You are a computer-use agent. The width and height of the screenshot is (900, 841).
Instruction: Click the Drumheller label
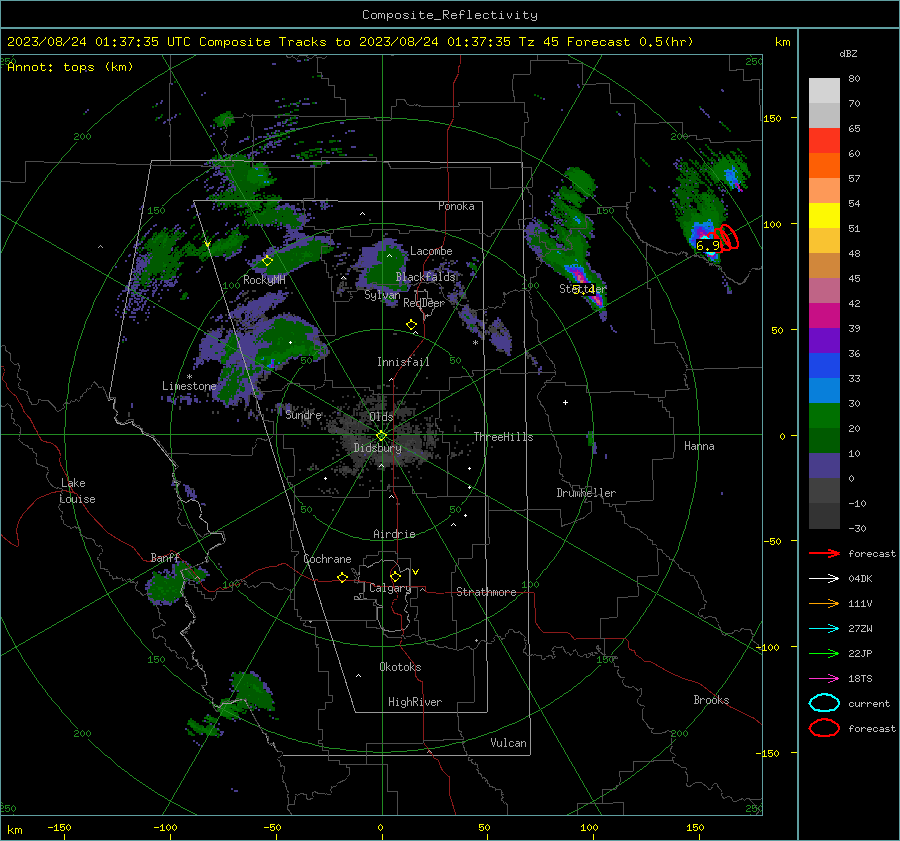pyautogui.click(x=586, y=493)
